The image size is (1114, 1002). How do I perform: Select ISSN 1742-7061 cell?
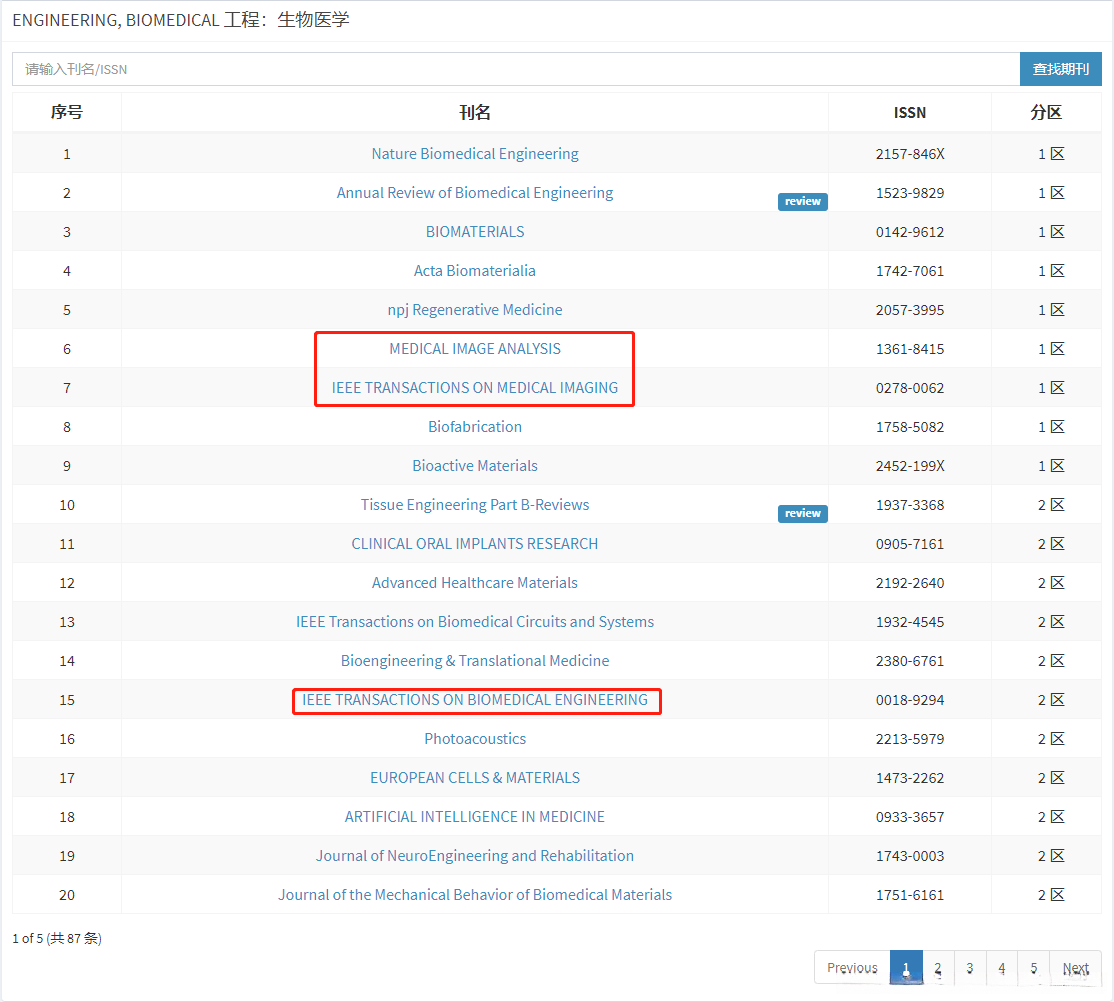[x=910, y=271]
